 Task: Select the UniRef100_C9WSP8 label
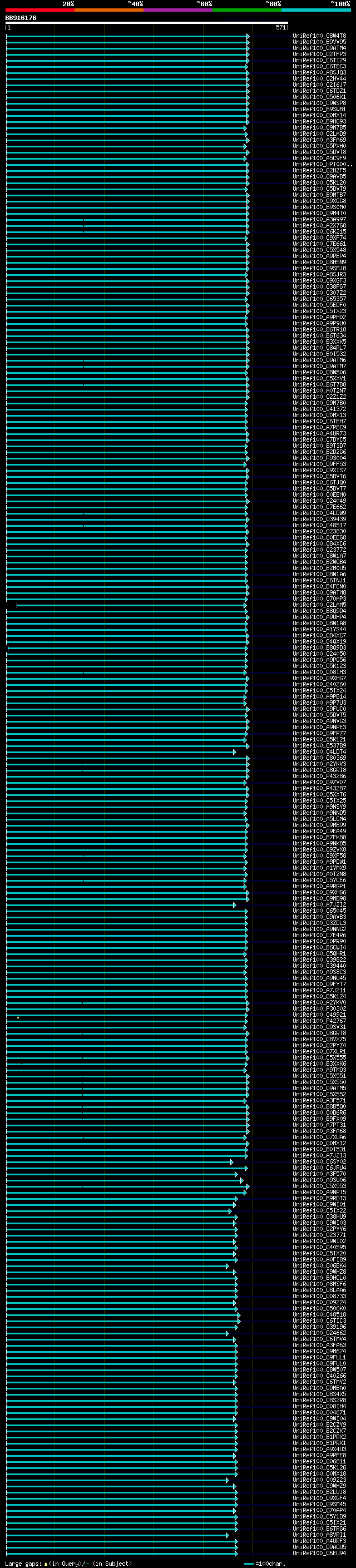(319, 103)
